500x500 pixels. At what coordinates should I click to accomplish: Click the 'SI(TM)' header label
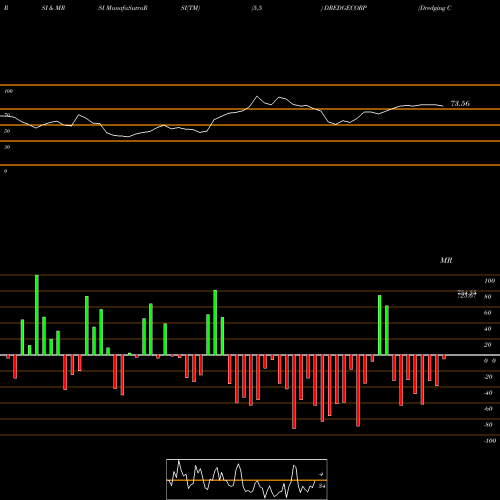(190, 8)
